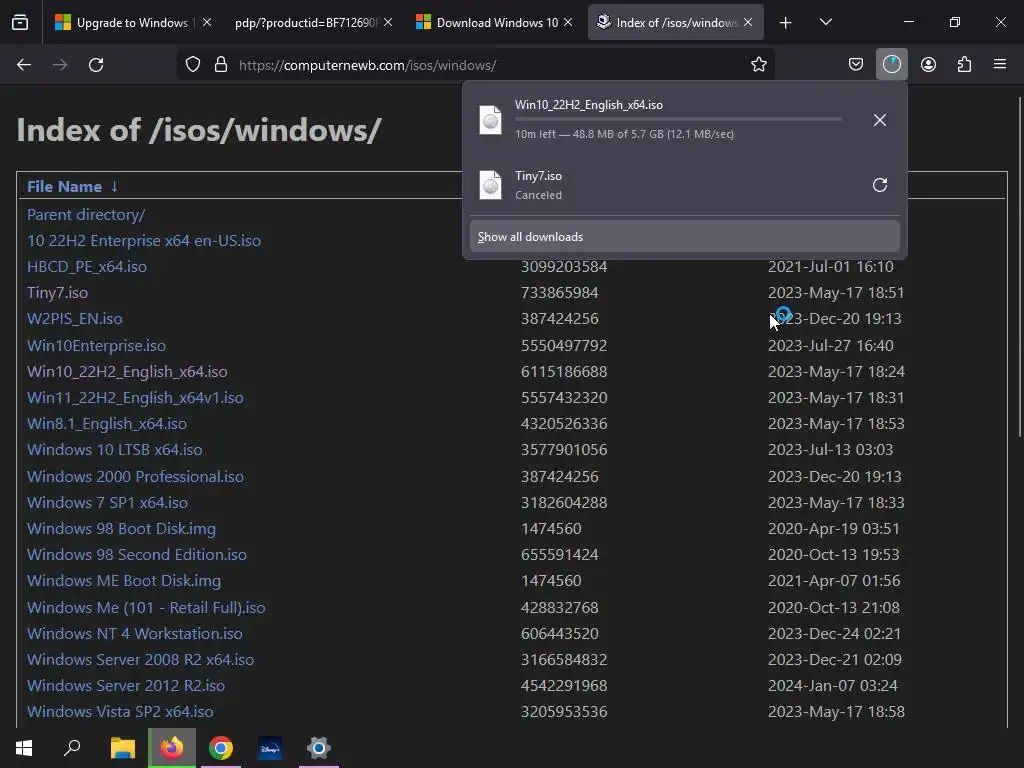Toggle the downloads panel button
Image resolution: width=1024 pixels, height=768 pixels.
tap(891, 65)
